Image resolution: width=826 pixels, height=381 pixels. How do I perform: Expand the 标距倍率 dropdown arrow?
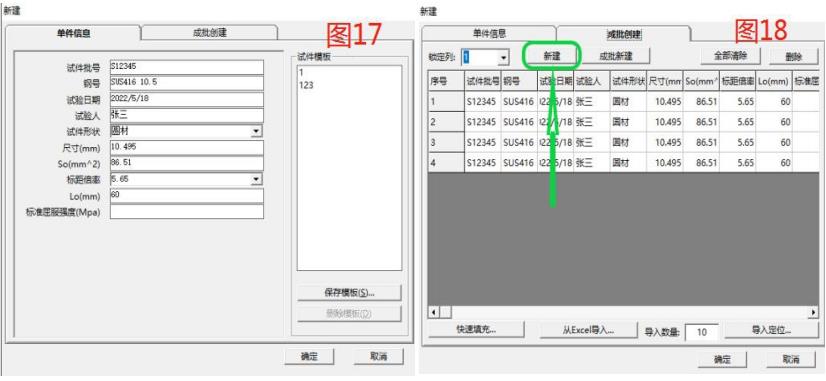coord(256,180)
